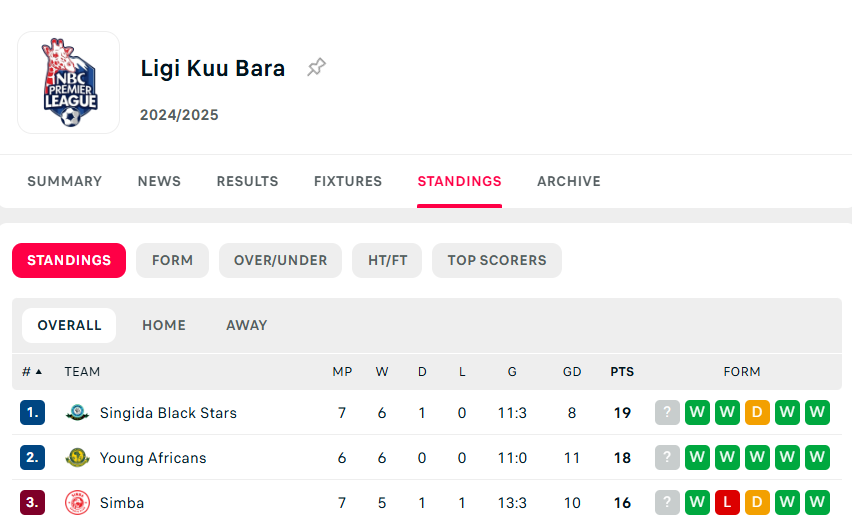Select the Away standings toggle

pyautogui.click(x=246, y=325)
